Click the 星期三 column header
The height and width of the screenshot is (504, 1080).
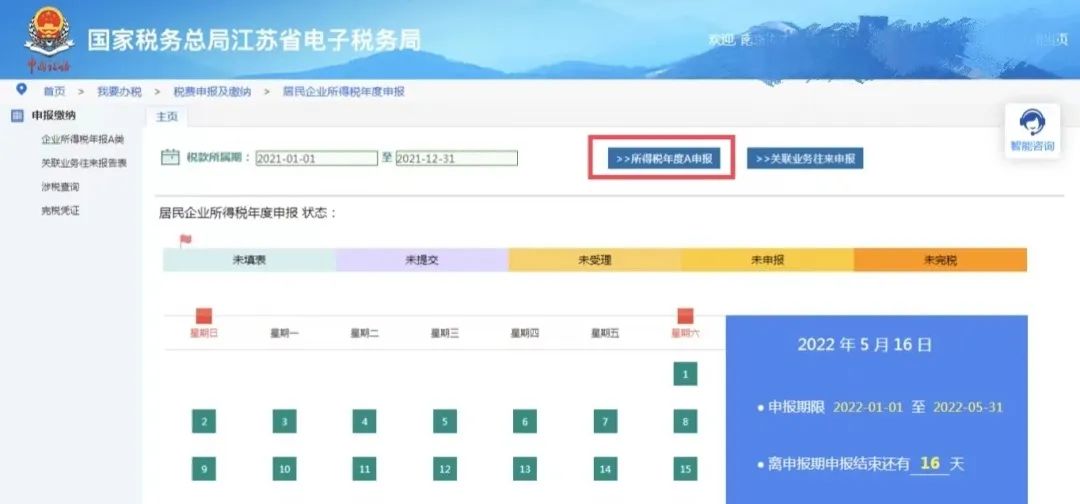point(445,334)
